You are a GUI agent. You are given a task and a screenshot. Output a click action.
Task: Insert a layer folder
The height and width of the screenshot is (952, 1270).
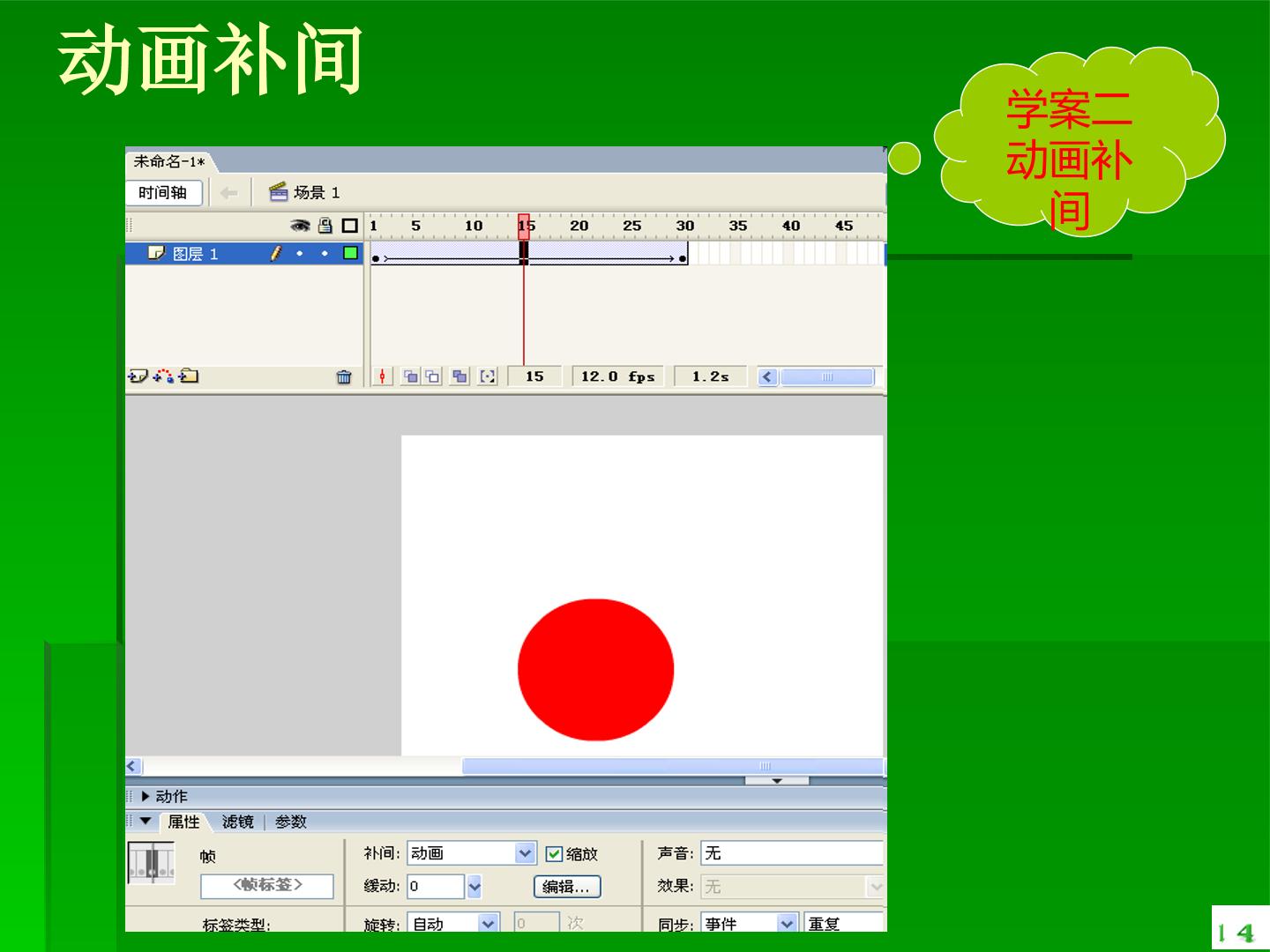pos(189,376)
